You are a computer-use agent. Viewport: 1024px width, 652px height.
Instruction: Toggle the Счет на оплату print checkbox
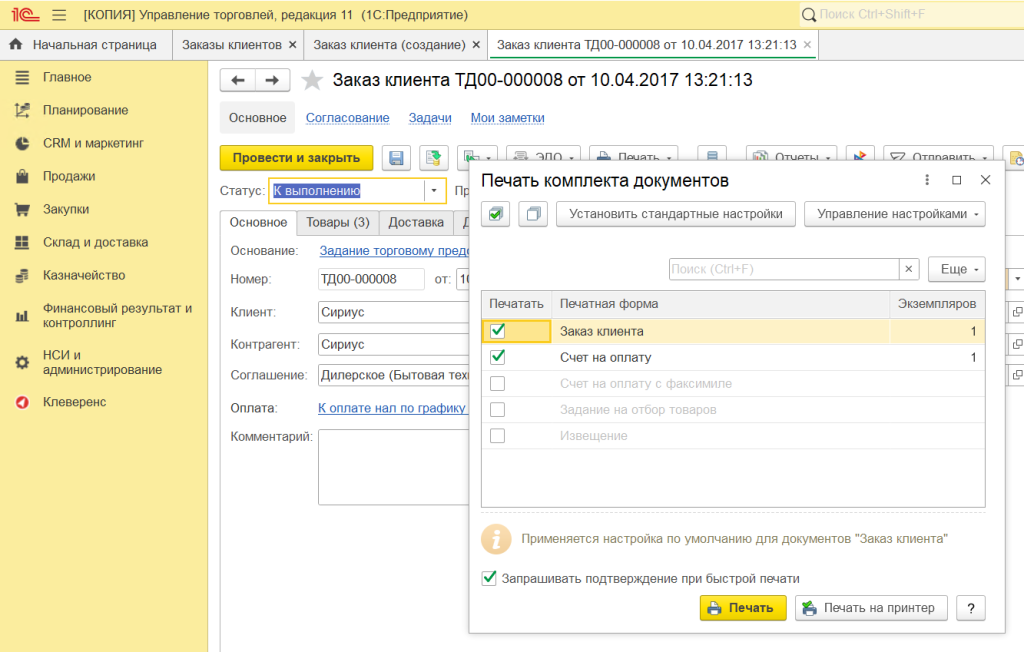[x=498, y=357]
